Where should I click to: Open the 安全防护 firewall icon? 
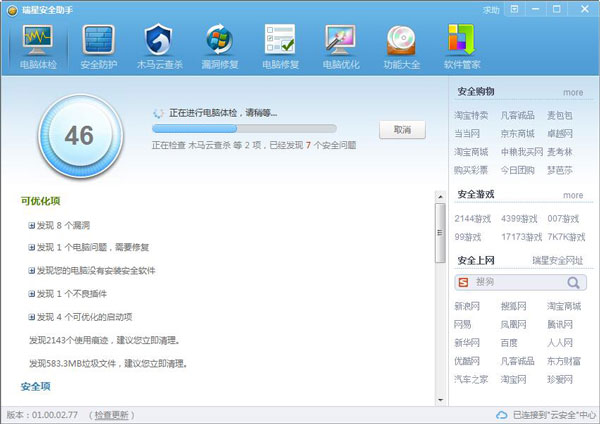[x=98, y=40]
